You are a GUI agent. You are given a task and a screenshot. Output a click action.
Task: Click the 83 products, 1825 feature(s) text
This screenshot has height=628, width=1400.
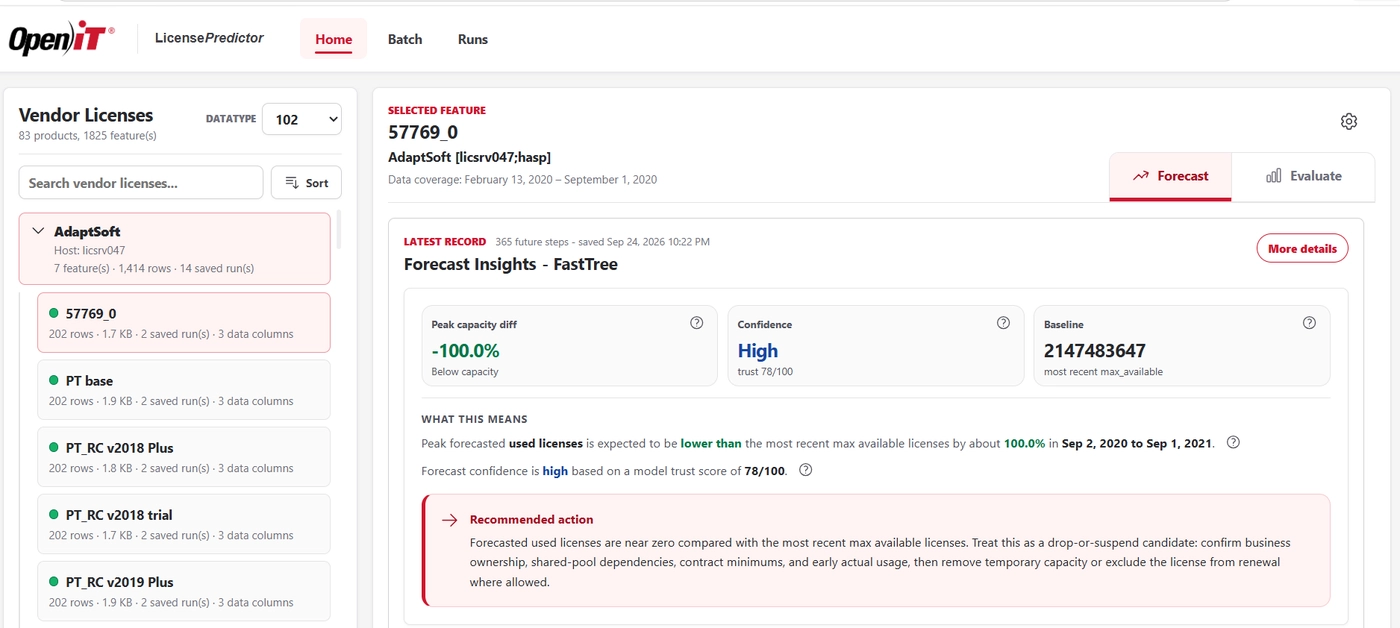point(88,136)
